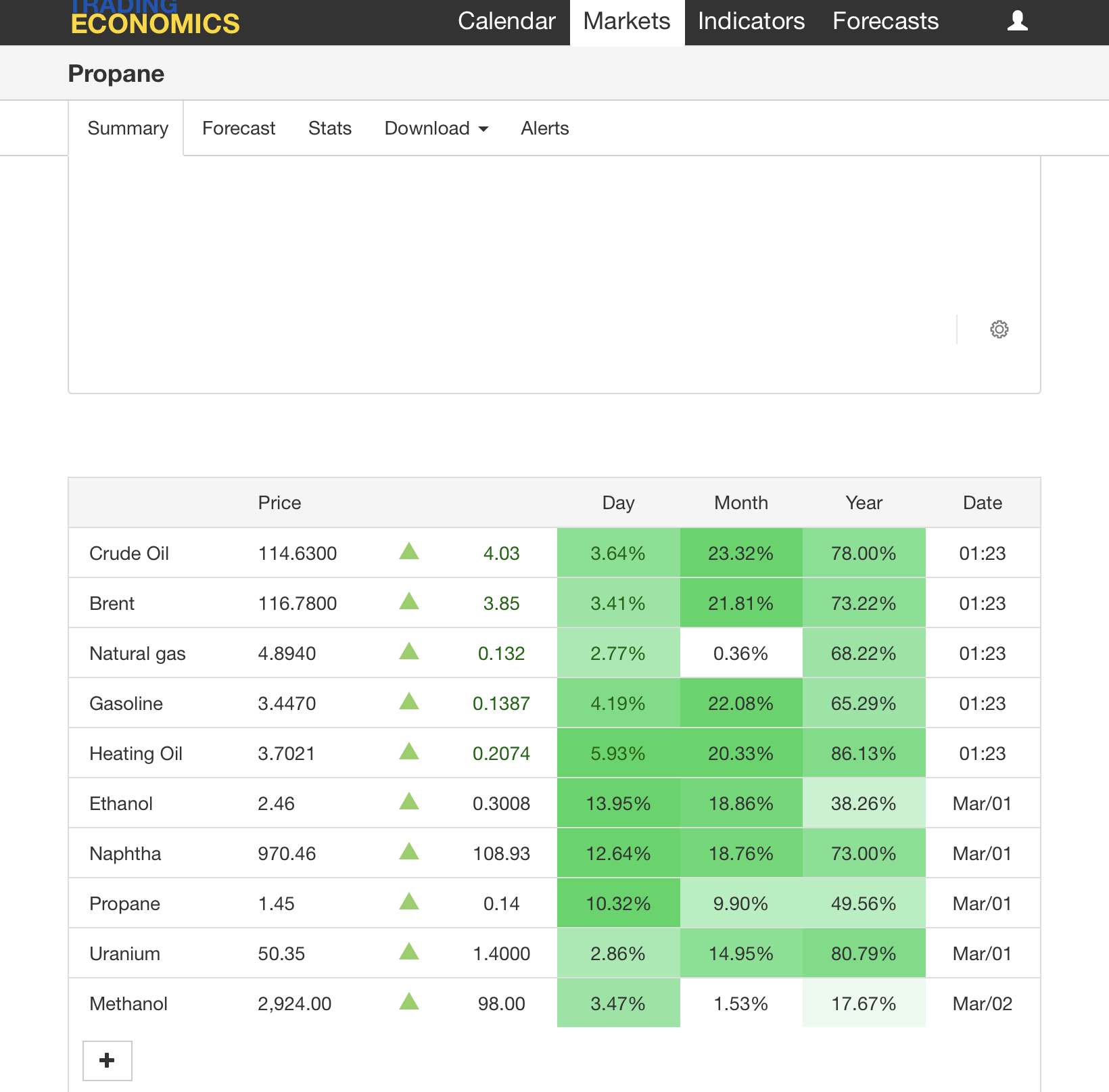Click Naphtha change value 108.93
The image size is (1109, 1092).
(x=501, y=854)
